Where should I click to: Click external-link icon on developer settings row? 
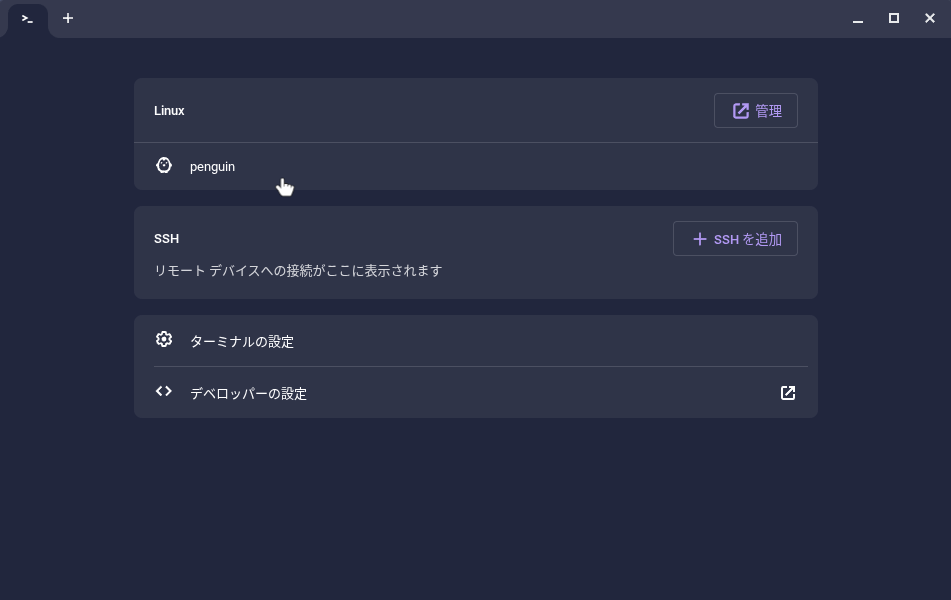pos(788,393)
